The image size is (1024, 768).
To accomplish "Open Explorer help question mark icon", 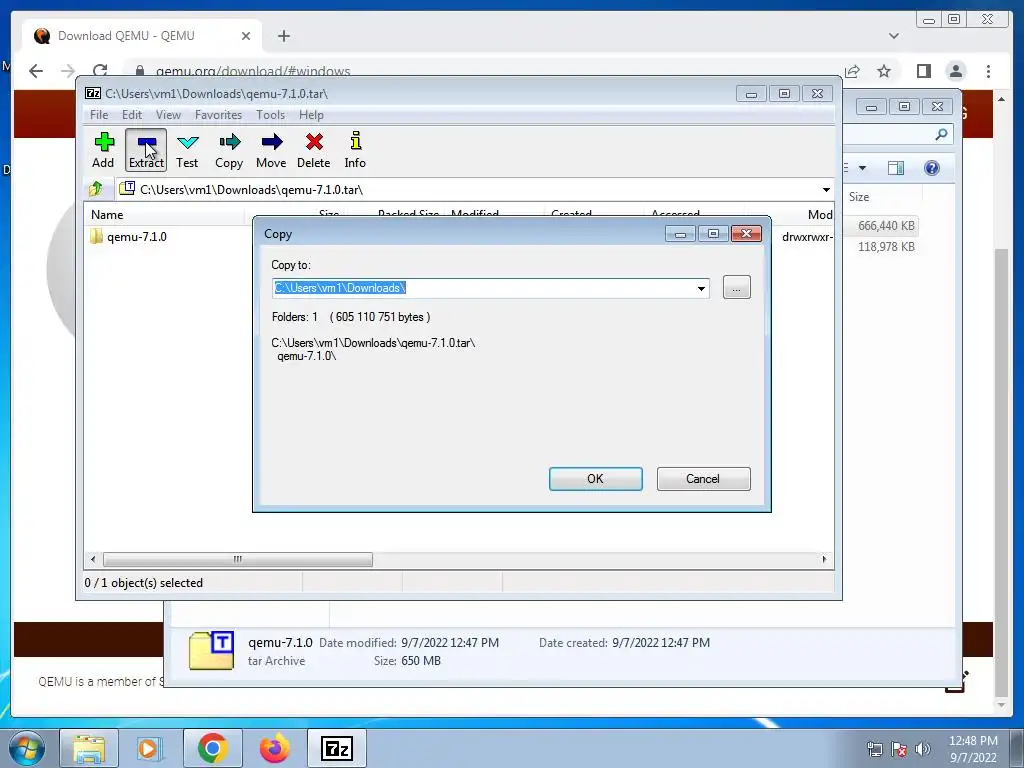I will click(932, 168).
